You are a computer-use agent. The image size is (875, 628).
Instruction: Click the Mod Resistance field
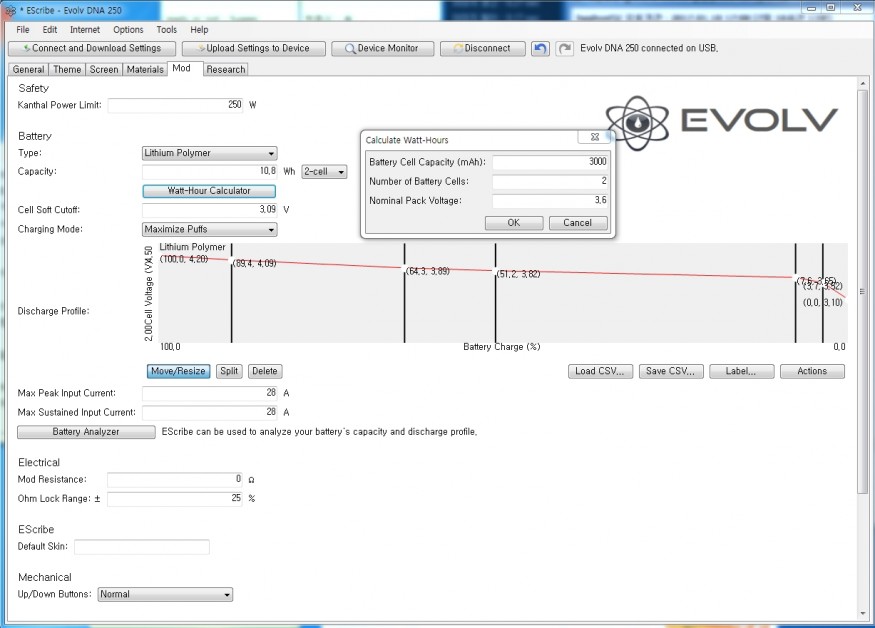[175, 480]
